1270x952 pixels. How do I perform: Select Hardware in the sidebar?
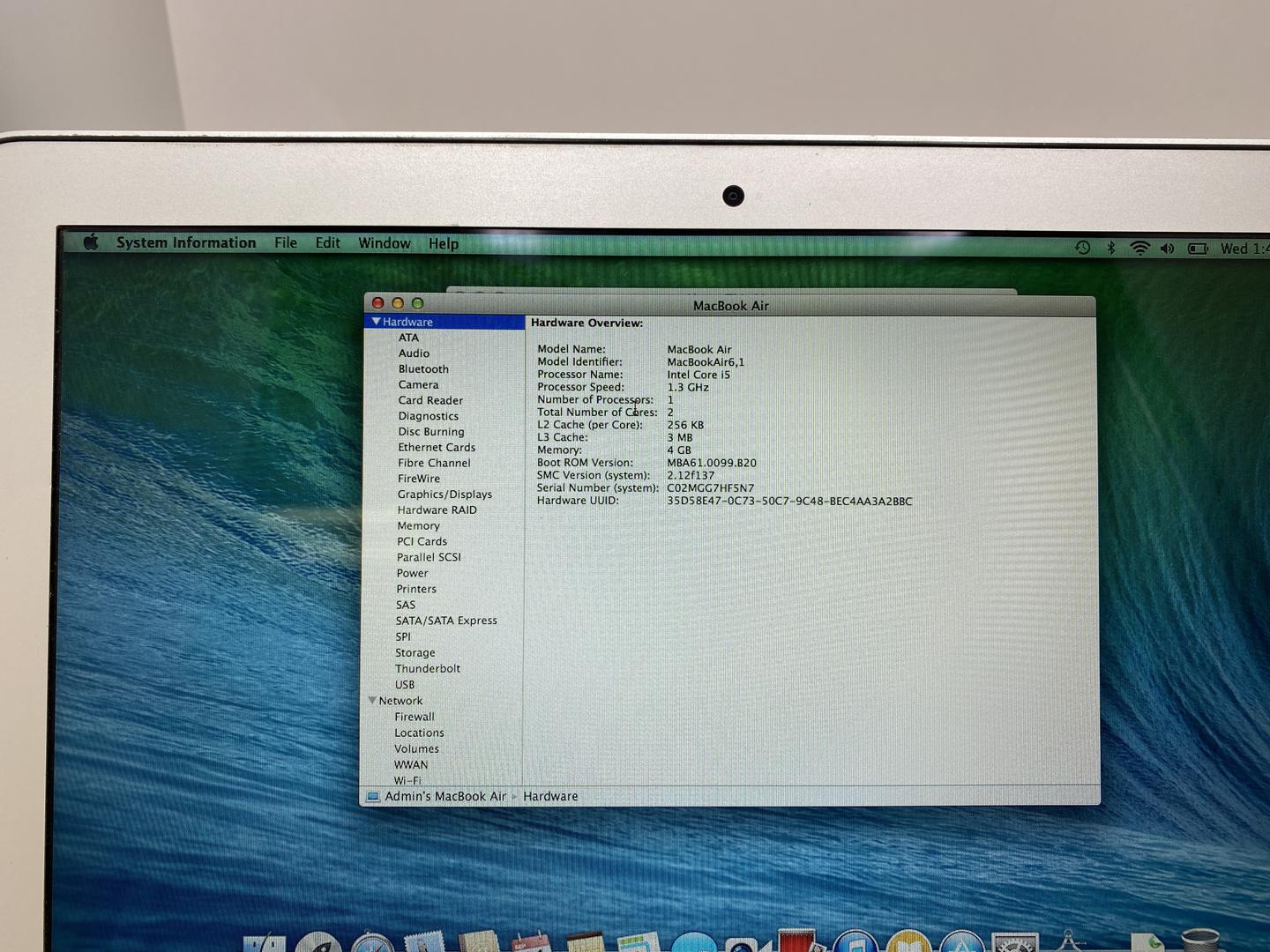click(407, 322)
